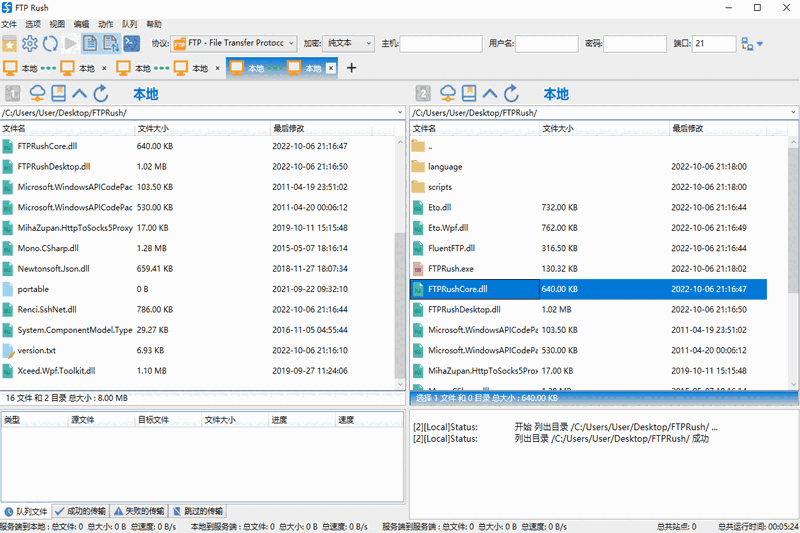Image resolution: width=800 pixels, height=533 pixels.
Task: Open the language folder in right pane
Action: coord(444,166)
